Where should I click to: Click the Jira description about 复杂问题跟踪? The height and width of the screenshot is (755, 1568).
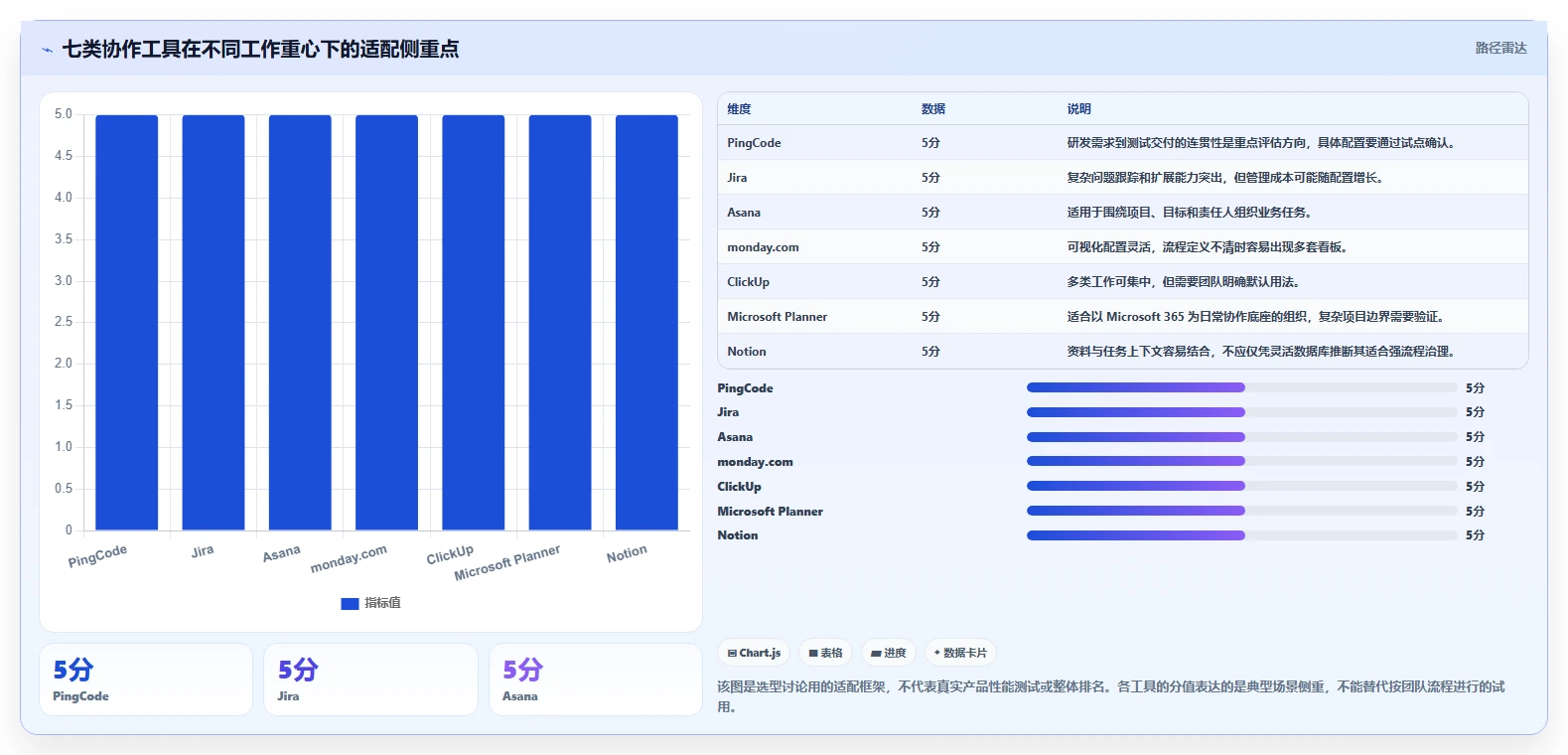[x=1226, y=178]
